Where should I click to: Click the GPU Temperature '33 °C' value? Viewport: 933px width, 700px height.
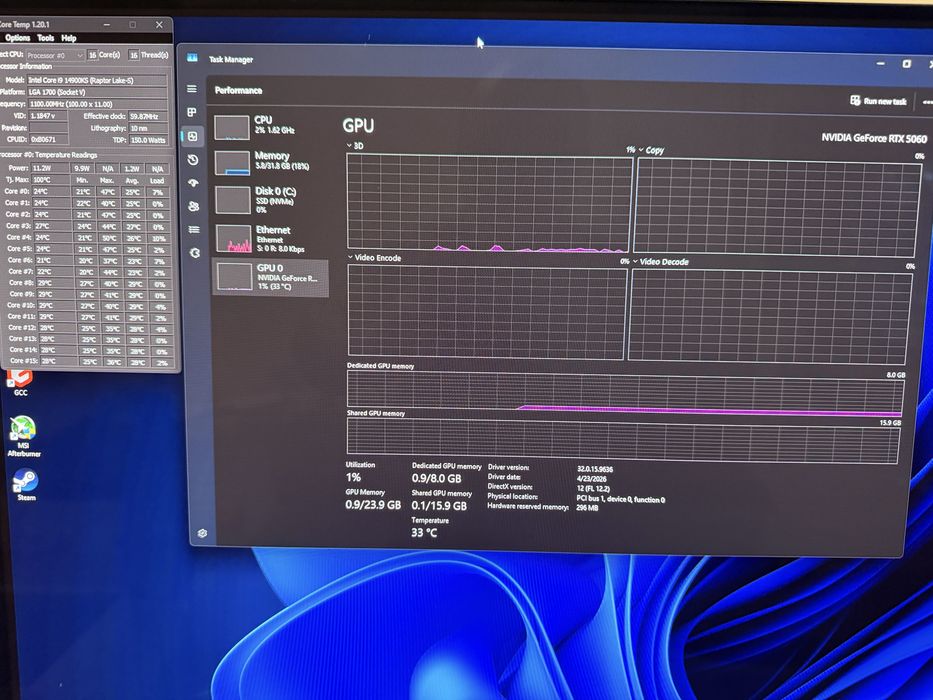tap(424, 533)
